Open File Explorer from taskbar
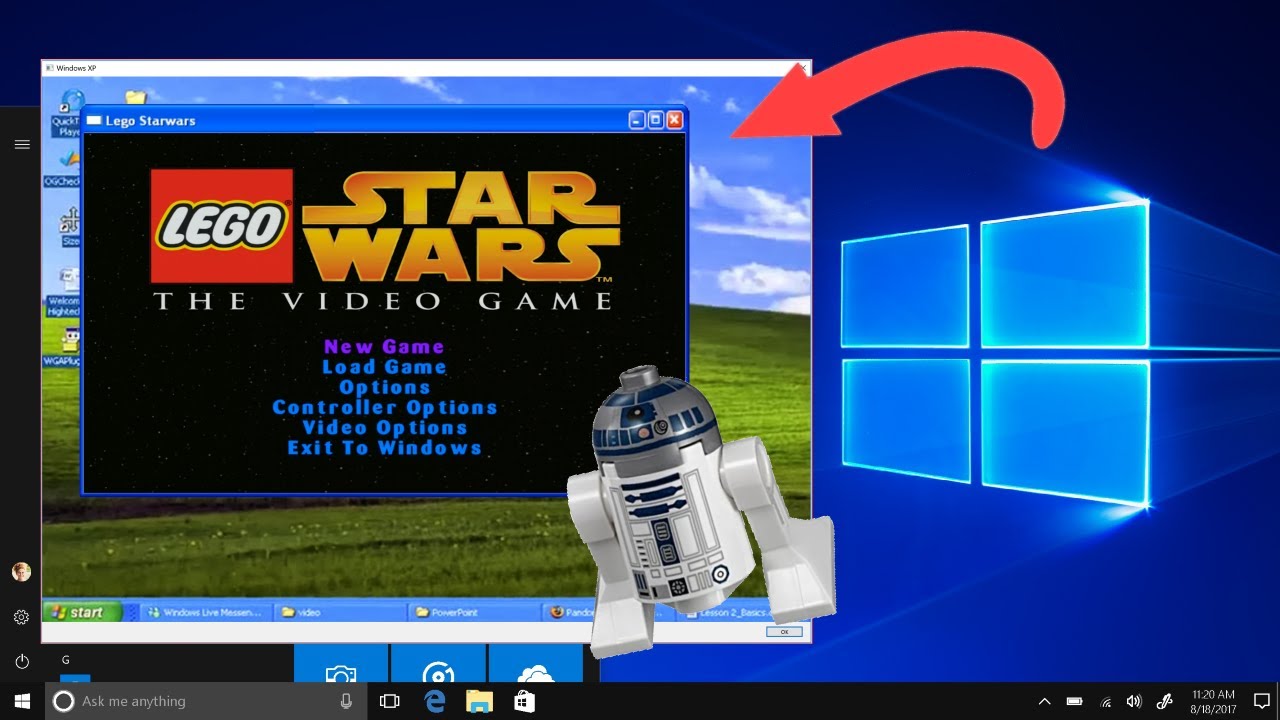 click(480, 701)
